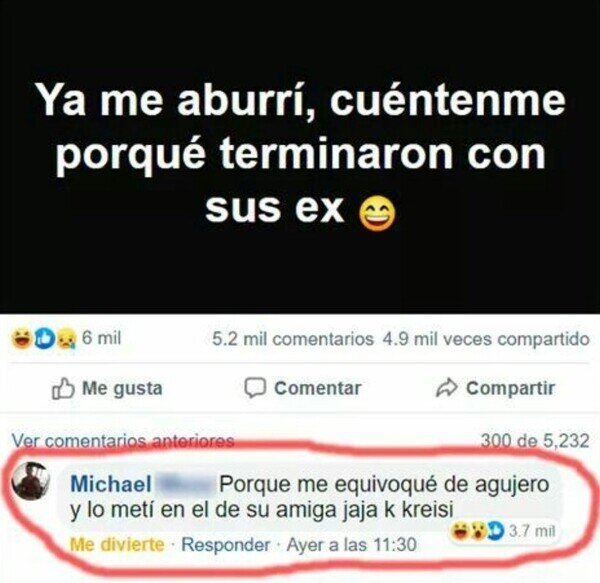
Task: Open the 5.2 mil comentarios list
Action: (x=293, y=339)
